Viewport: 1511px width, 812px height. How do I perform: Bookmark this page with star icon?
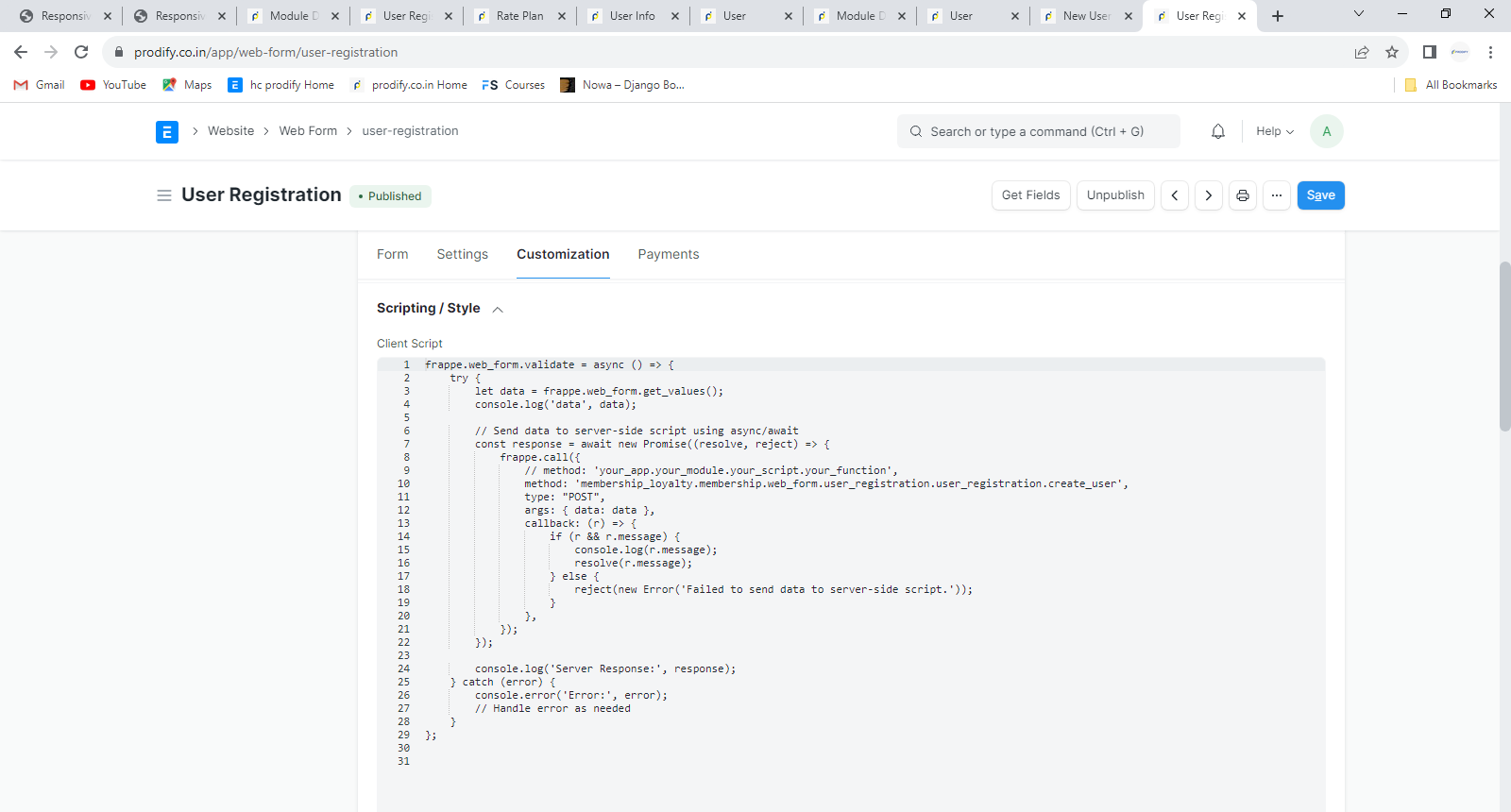1392,52
